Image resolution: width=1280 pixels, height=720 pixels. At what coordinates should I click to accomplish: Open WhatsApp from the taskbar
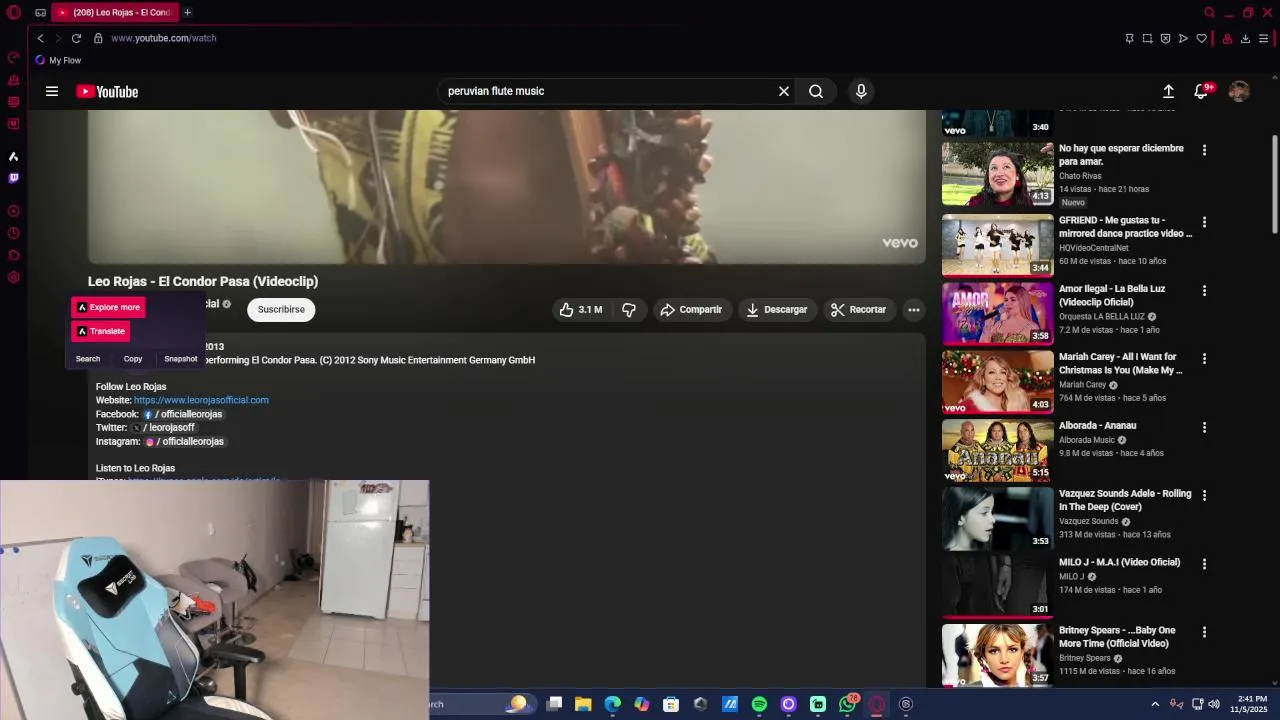tap(847, 704)
